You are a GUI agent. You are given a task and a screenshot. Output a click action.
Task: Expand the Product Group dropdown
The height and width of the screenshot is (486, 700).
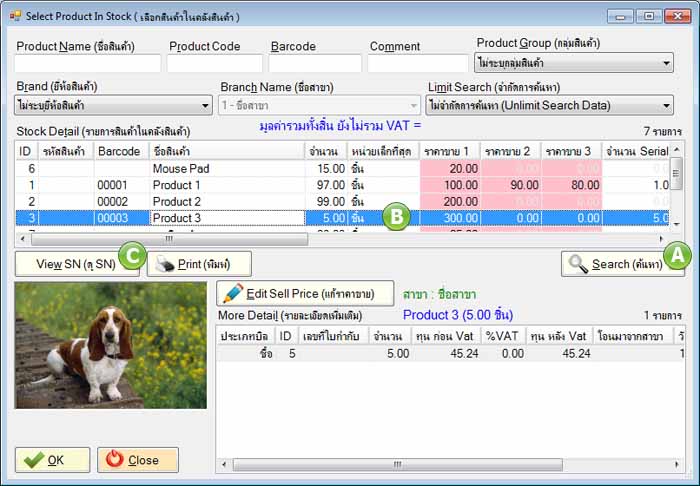[x=574, y=64]
